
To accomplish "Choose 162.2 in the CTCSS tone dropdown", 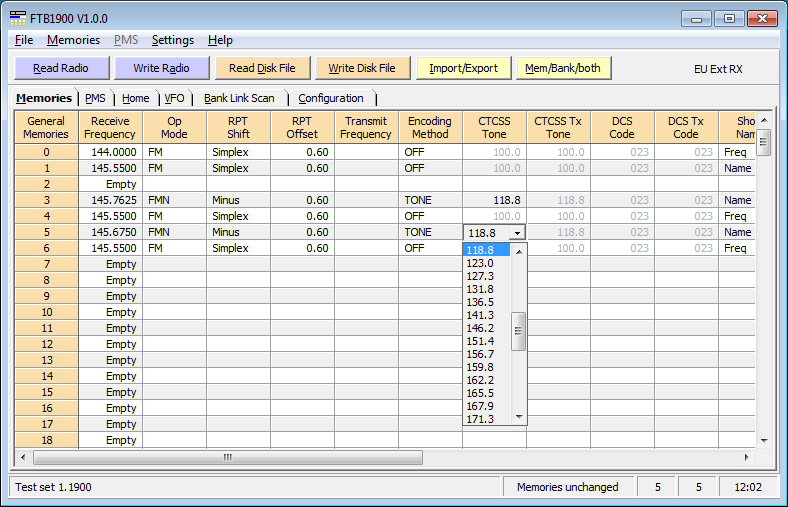I will coord(481,380).
